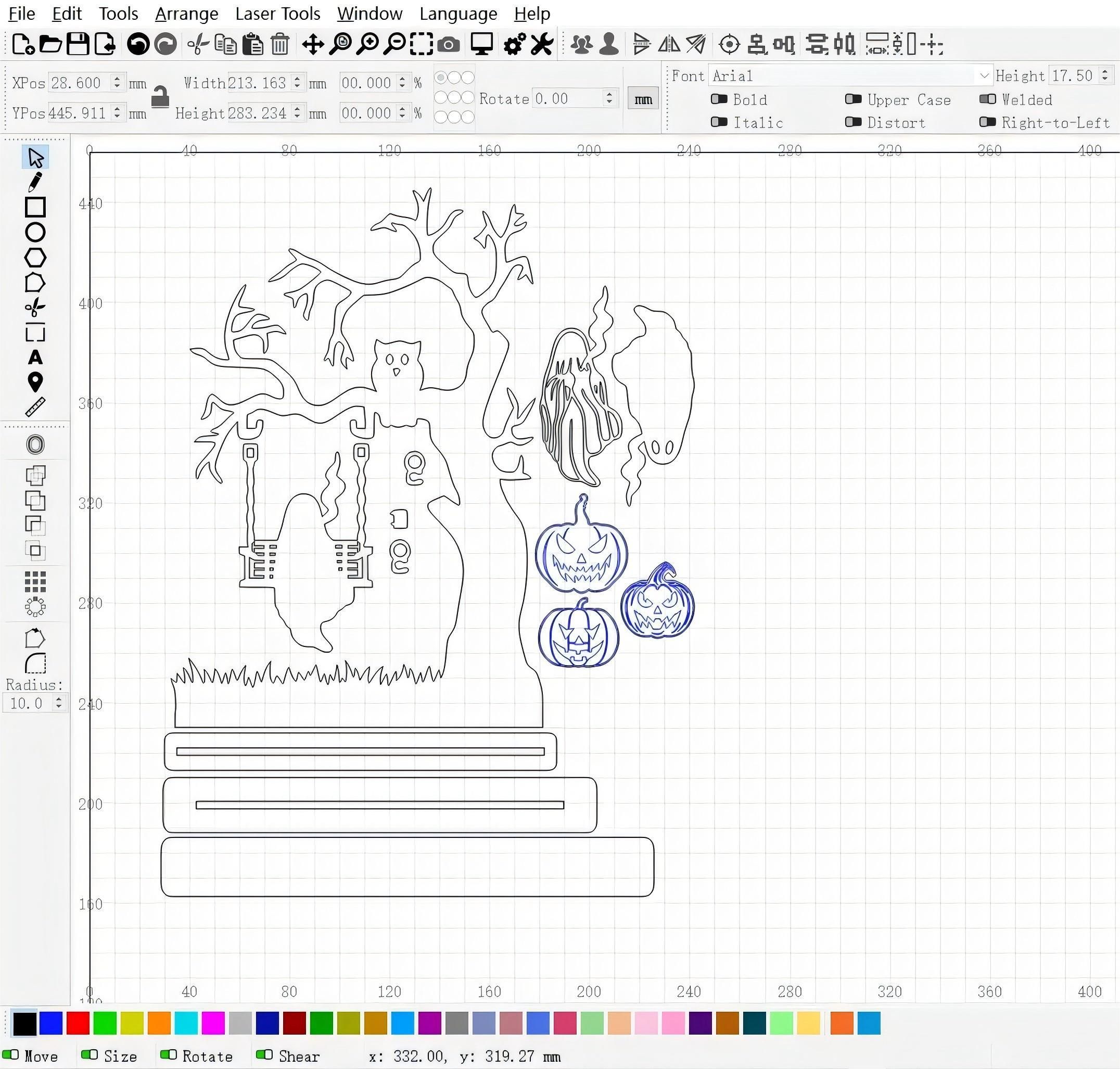Toggle the Welded switch
The width and height of the screenshot is (1120, 1069).
click(x=987, y=99)
